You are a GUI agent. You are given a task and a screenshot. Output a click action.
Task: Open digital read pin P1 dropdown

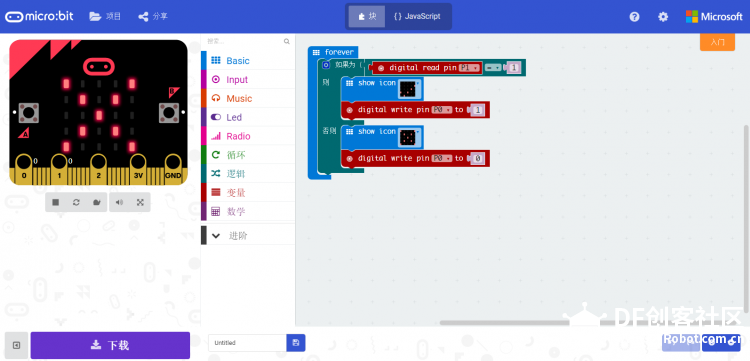point(469,68)
